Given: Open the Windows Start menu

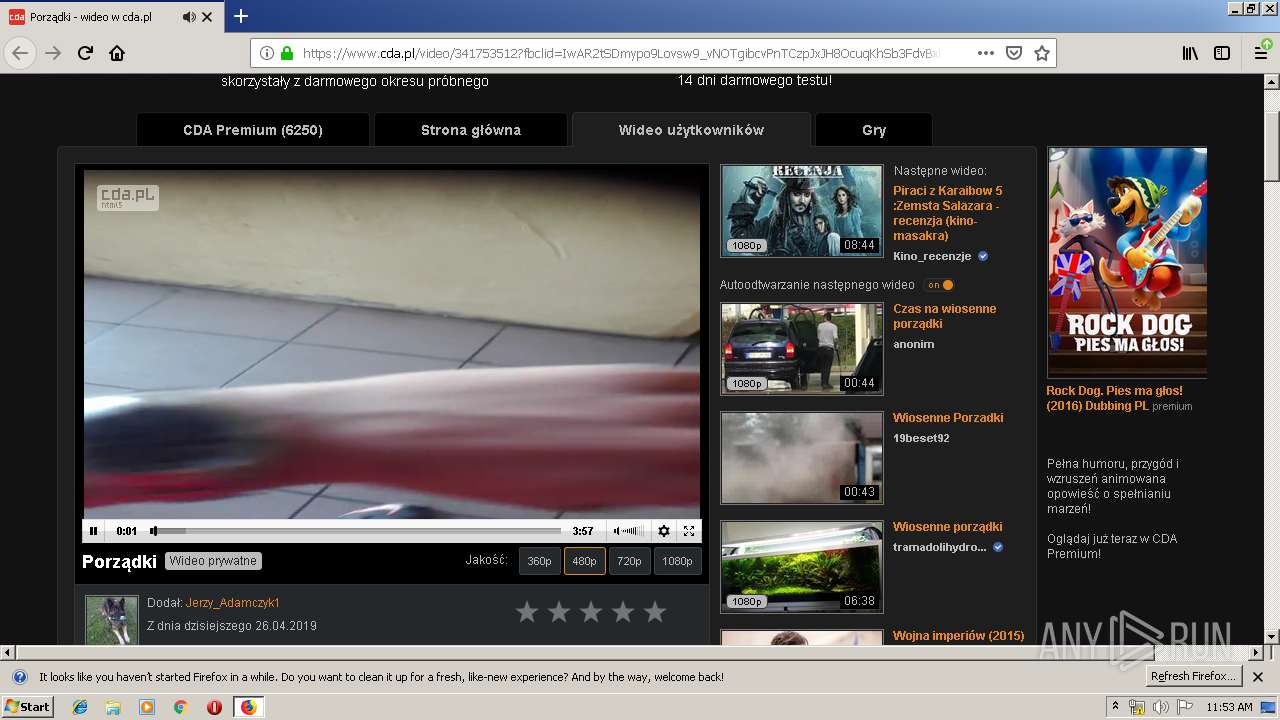Looking at the screenshot, I should tap(28, 707).
